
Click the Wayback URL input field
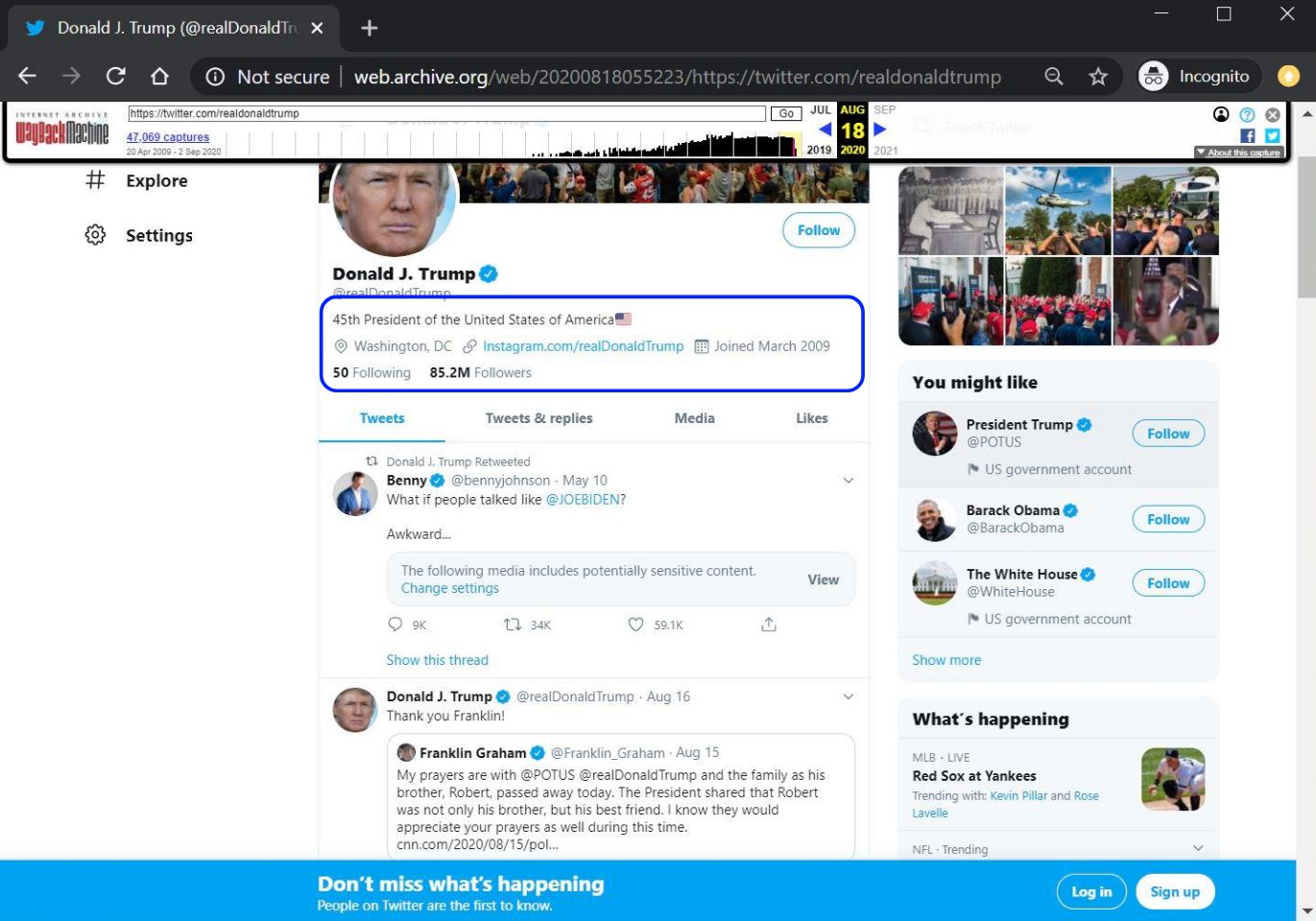[x=447, y=113]
